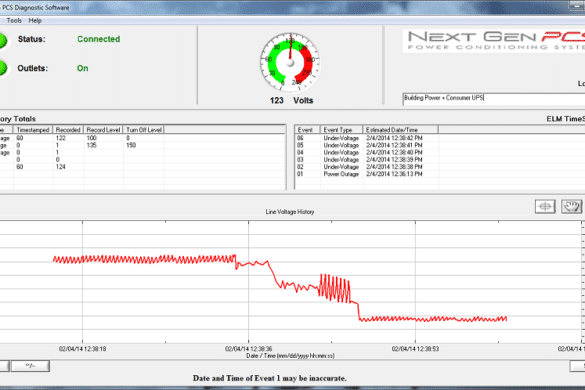Click the Outlets On status text
Screen dimensions: 585x390
(x=82, y=68)
